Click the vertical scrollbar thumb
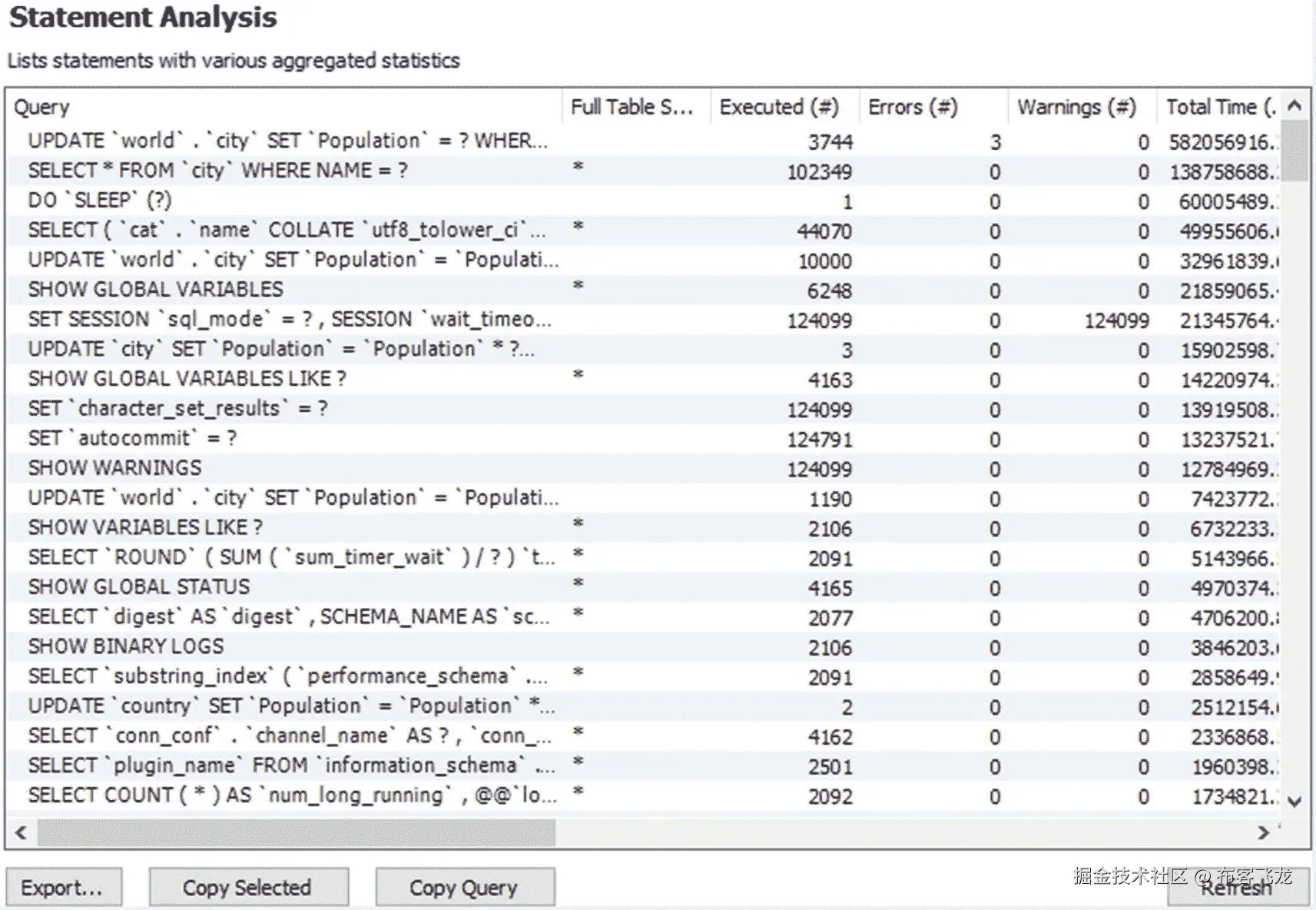Viewport: 1316px width, 910px height. pyautogui.click(x=1294, y=151)
